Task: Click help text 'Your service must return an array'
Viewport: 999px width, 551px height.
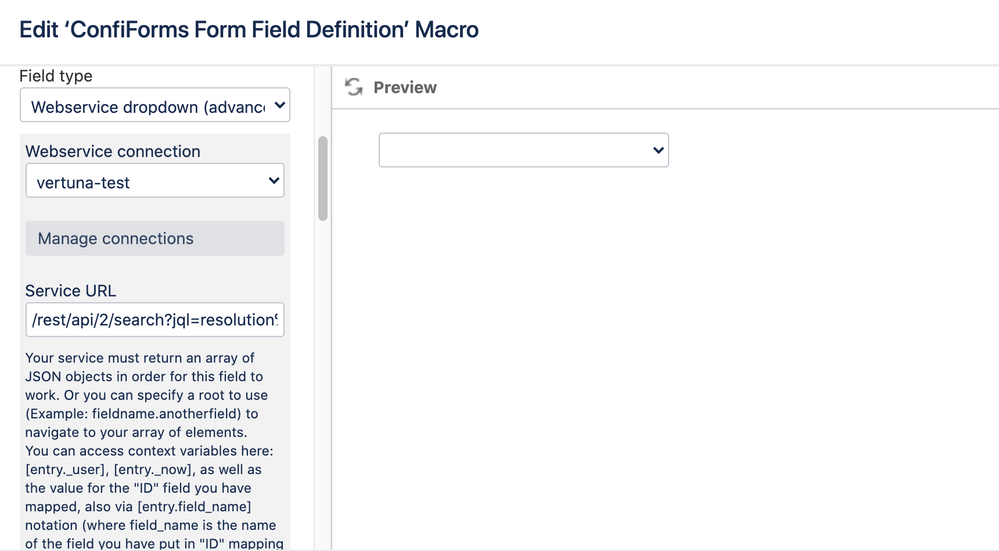Action: 140,358
